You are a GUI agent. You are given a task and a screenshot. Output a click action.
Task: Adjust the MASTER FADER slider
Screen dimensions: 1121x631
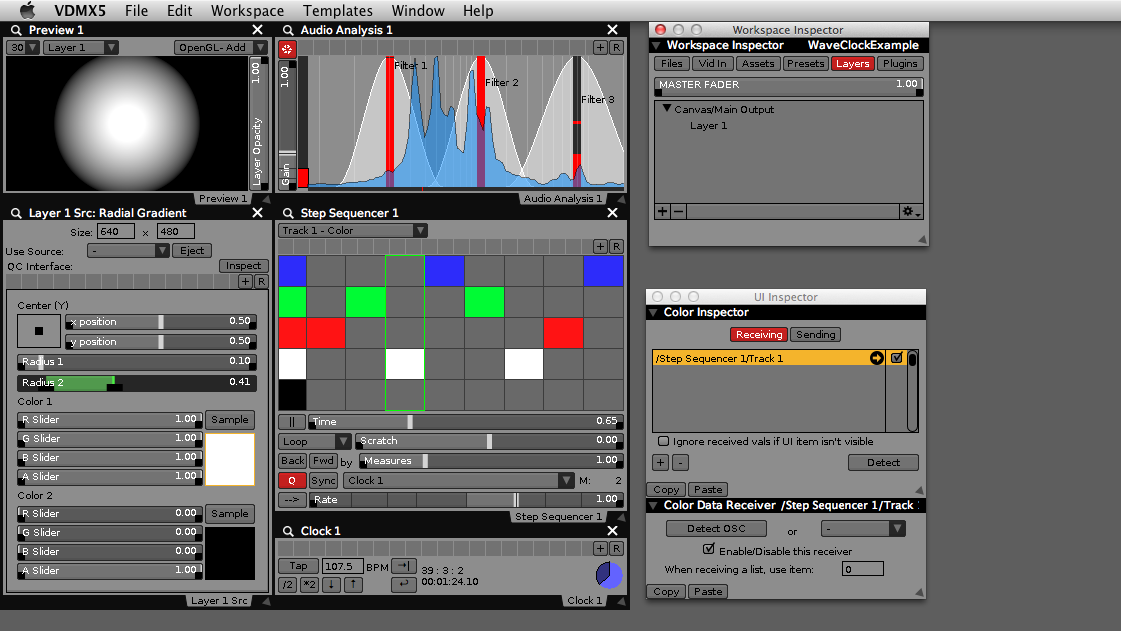(789, 86)
